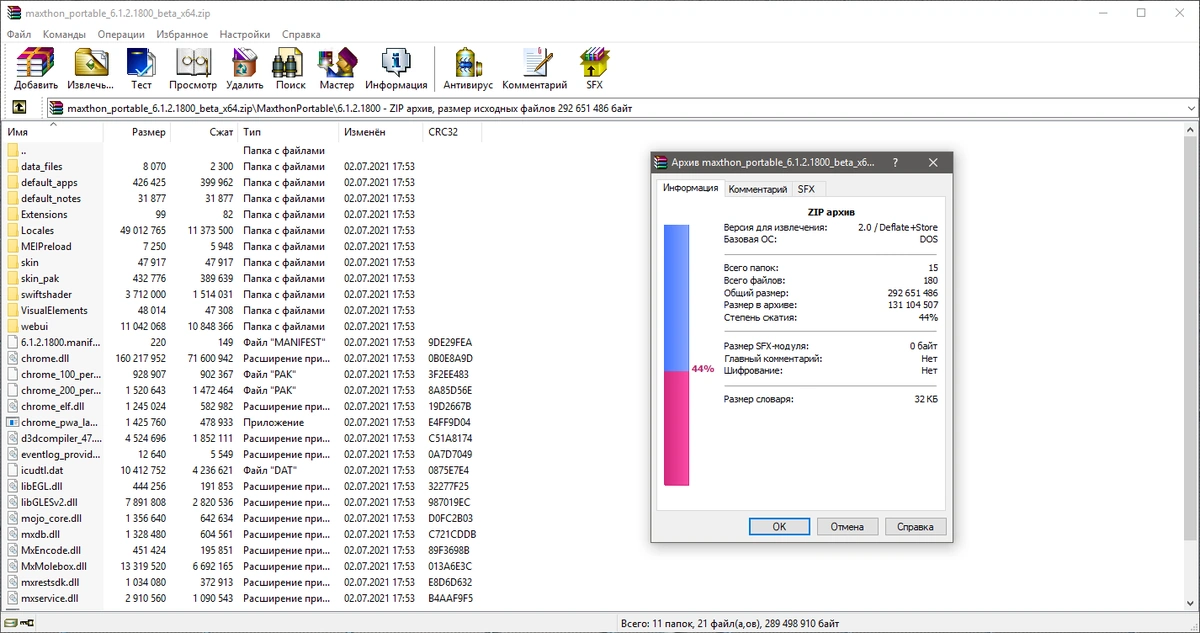Select the mxrestsdk.dll file row
This screenshot has width=1200, height=633.
pos(242,583)
